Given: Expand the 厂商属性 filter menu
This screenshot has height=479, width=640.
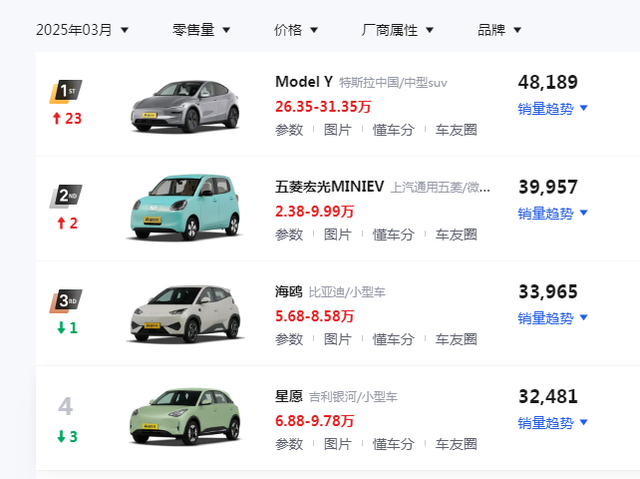Looking at the screenshot, I should pyautogui.click(x=398, y=30).
